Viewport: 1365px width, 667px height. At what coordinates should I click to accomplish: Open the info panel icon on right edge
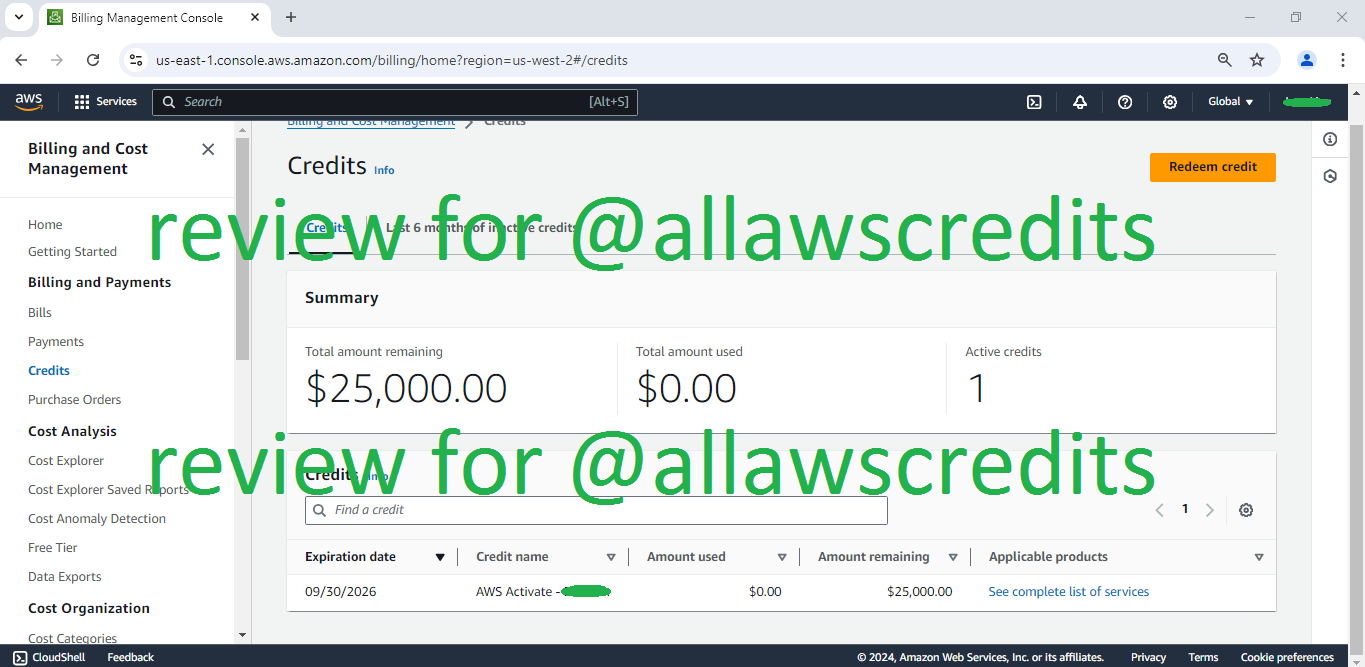point(1330,139)
